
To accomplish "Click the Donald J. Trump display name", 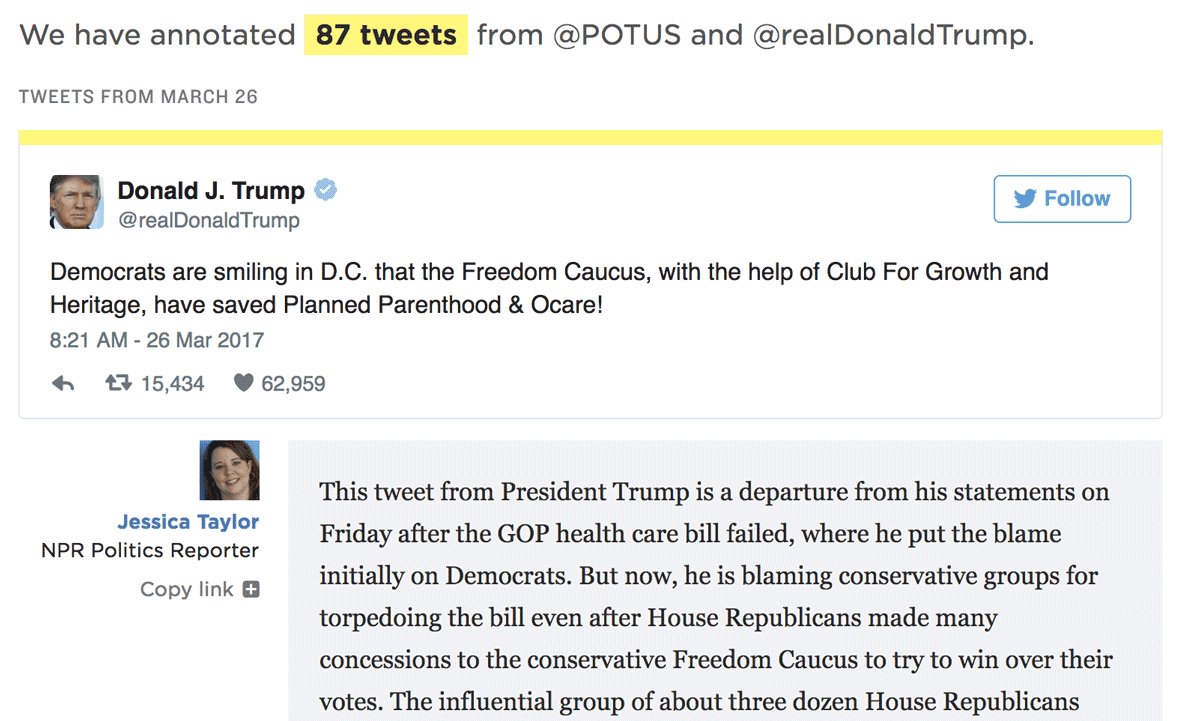I will (211, 190).
